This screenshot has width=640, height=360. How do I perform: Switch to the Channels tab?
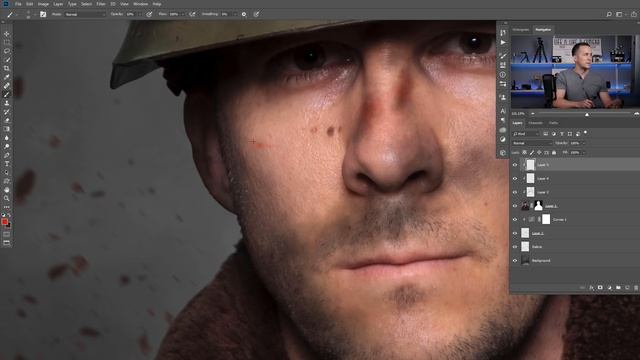[535, 123]
